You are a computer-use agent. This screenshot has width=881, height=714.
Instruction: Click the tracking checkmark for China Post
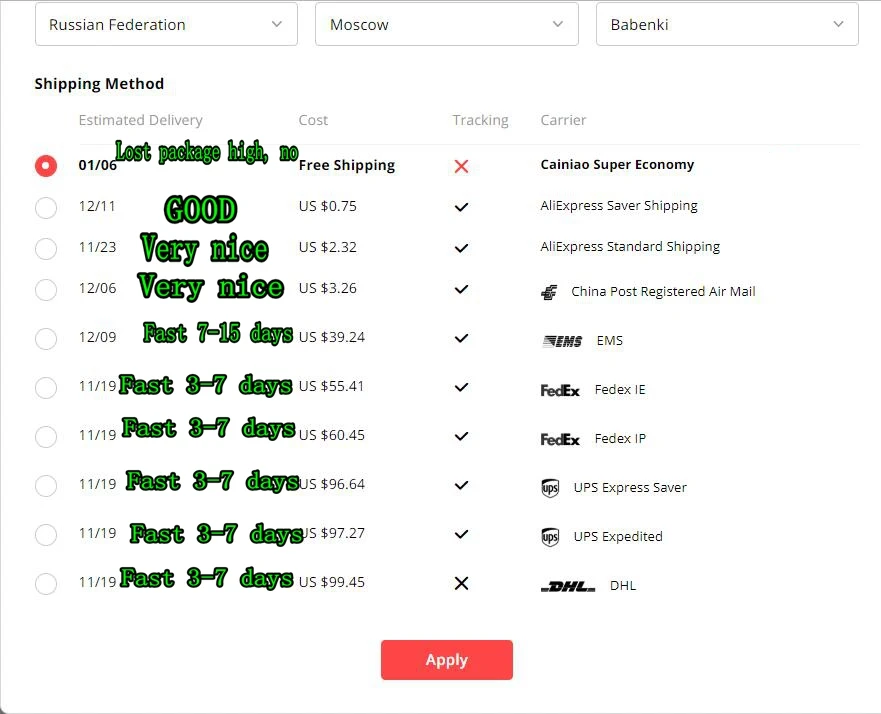[x=461, y=289]
